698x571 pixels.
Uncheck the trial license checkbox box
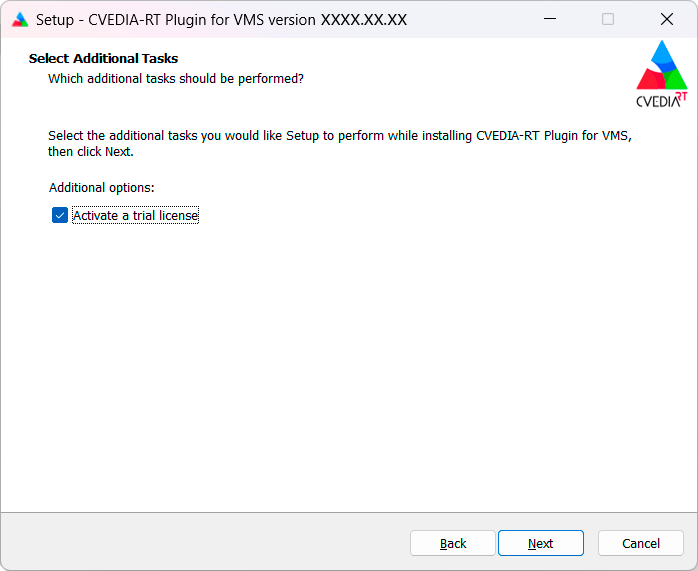(x=60, y=215)
